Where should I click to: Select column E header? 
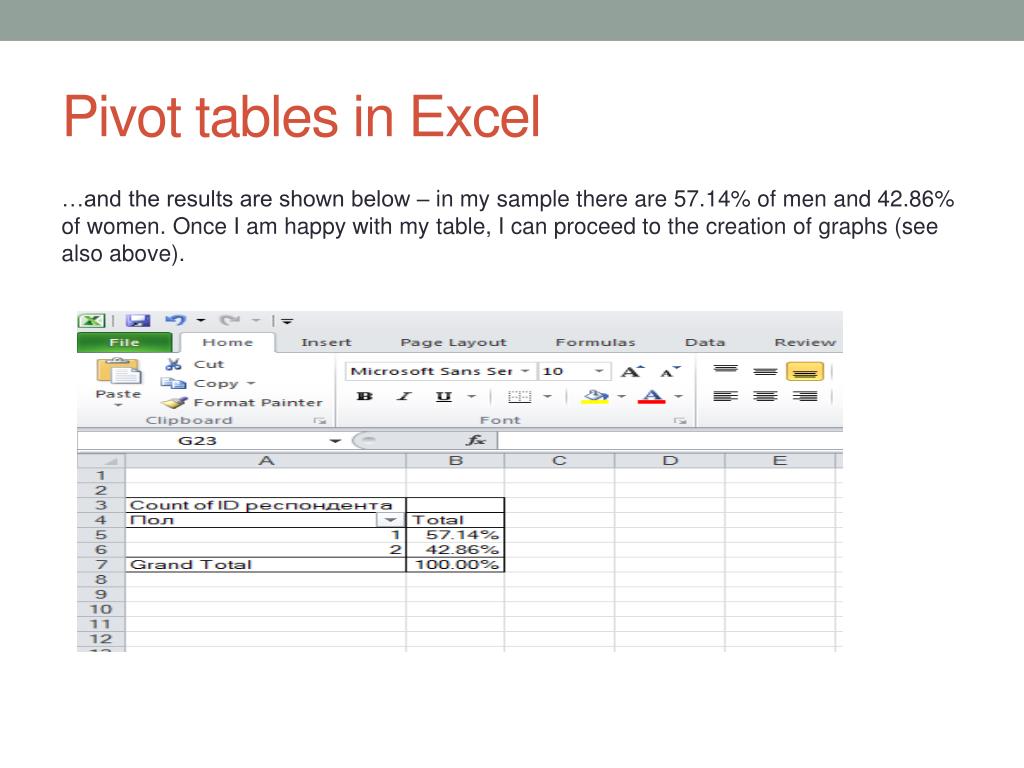click(x=780, y=460)
